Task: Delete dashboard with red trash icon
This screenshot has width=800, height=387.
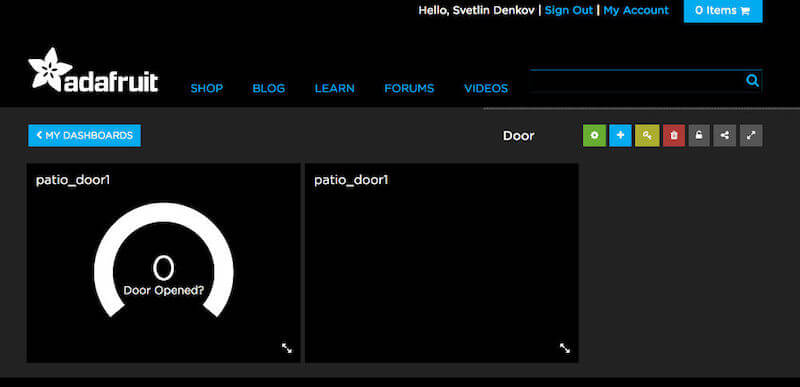Action: (x=673, y=136)
